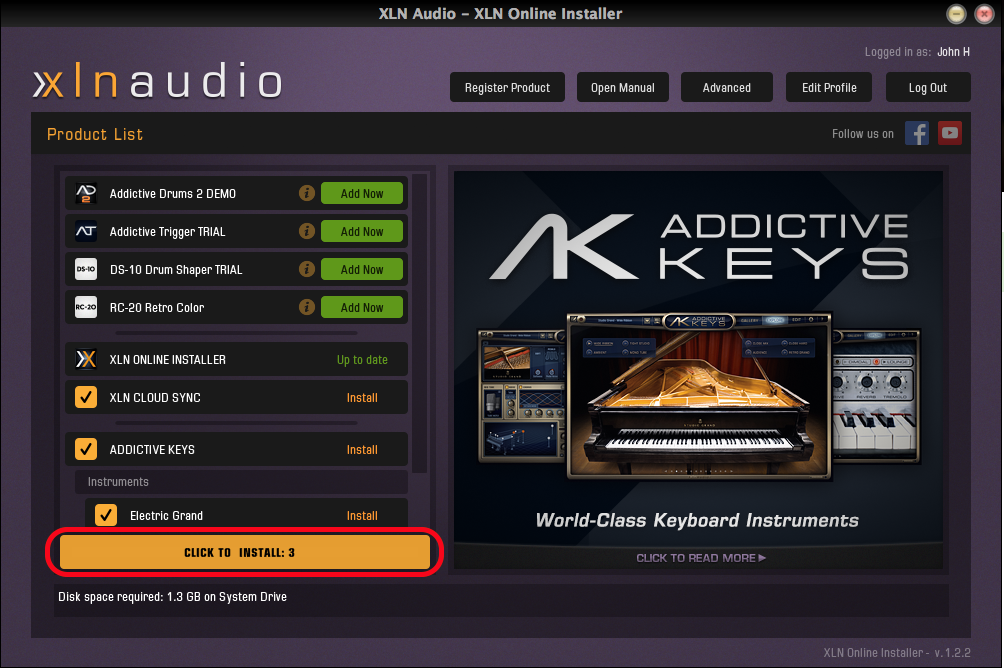Show info for Addictive Drums 2 DEMO

coord(307,193)
